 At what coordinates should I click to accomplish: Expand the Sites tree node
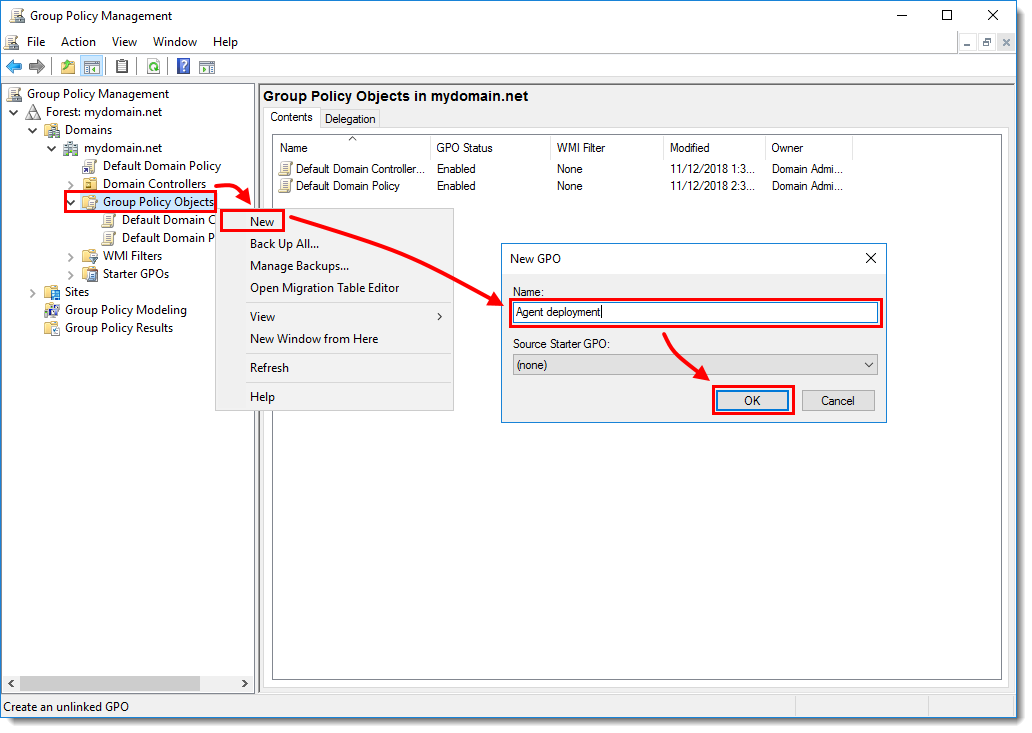[33, 292]
